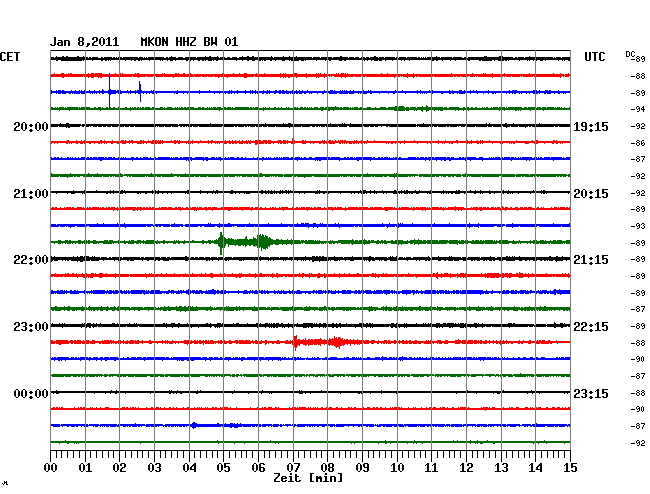Click the date label Jan 8,2011

(x=84, y=42)
